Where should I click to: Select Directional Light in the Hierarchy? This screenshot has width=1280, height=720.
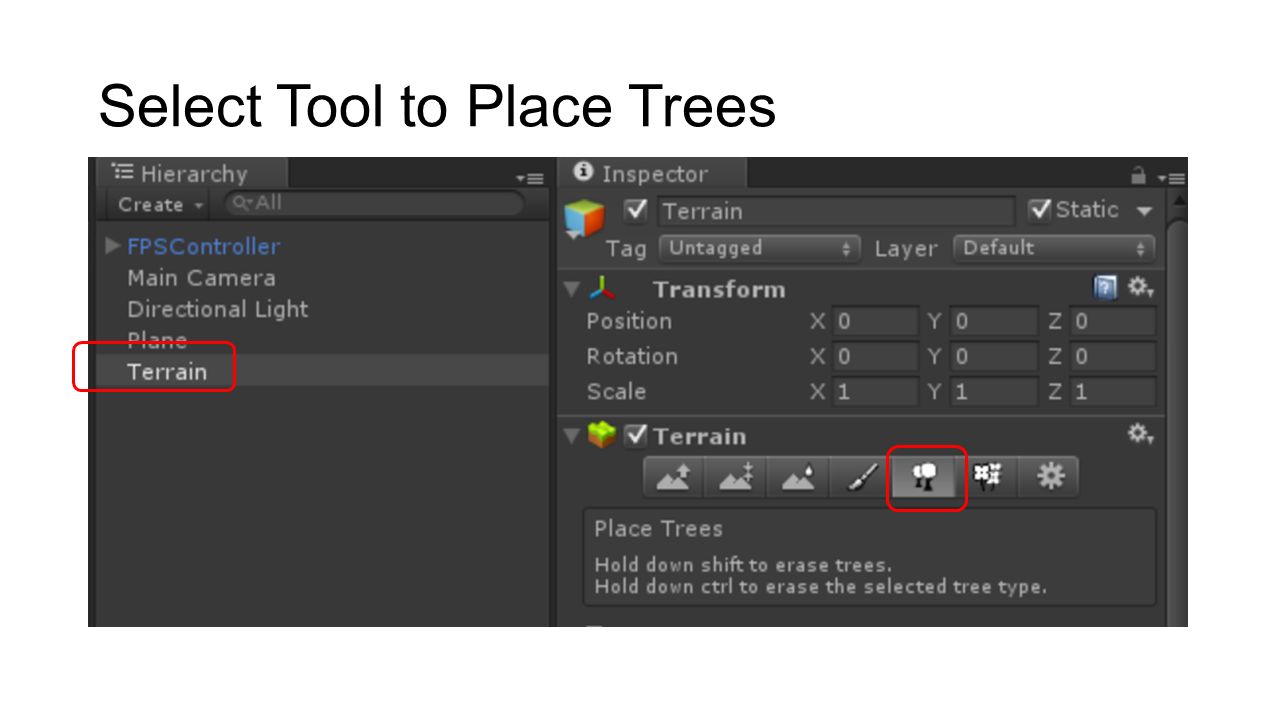(218, 309)
